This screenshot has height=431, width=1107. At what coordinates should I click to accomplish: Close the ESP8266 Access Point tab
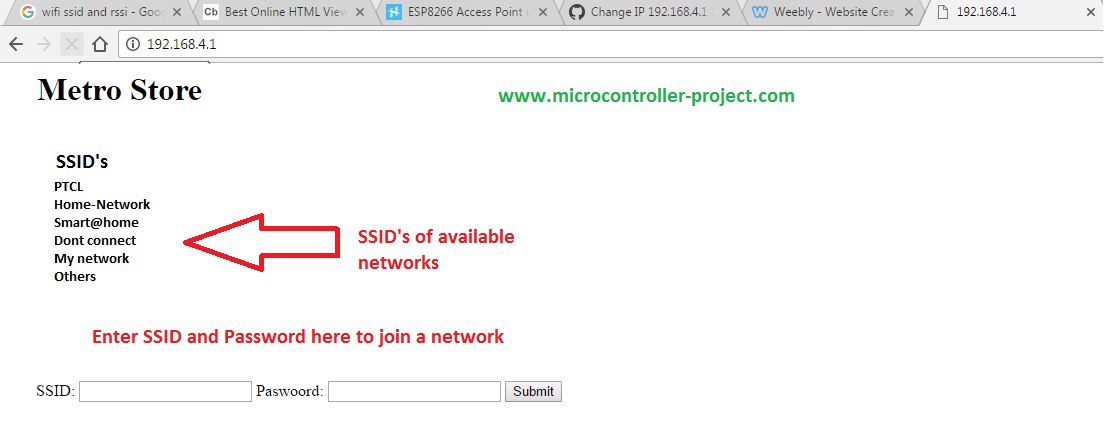coord(542,12)
